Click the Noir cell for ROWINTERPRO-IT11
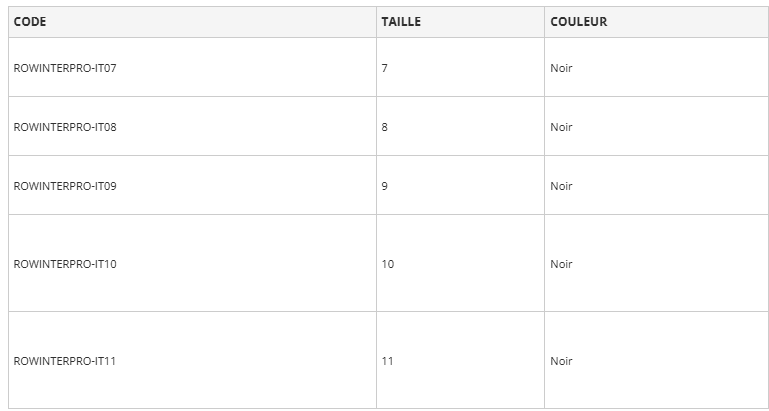 [561, 361]
